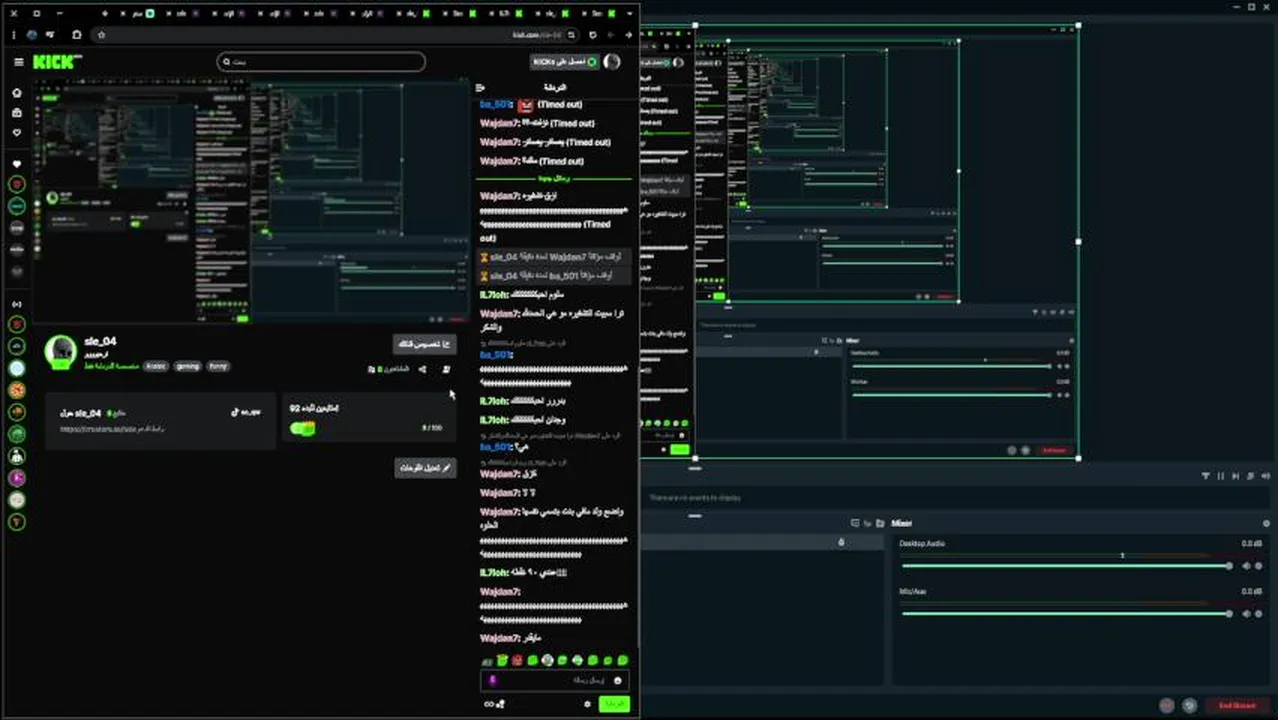Click the green send chat button
Image resolution: width=1278 pixels, height=720 pixels.
[615, 704]
